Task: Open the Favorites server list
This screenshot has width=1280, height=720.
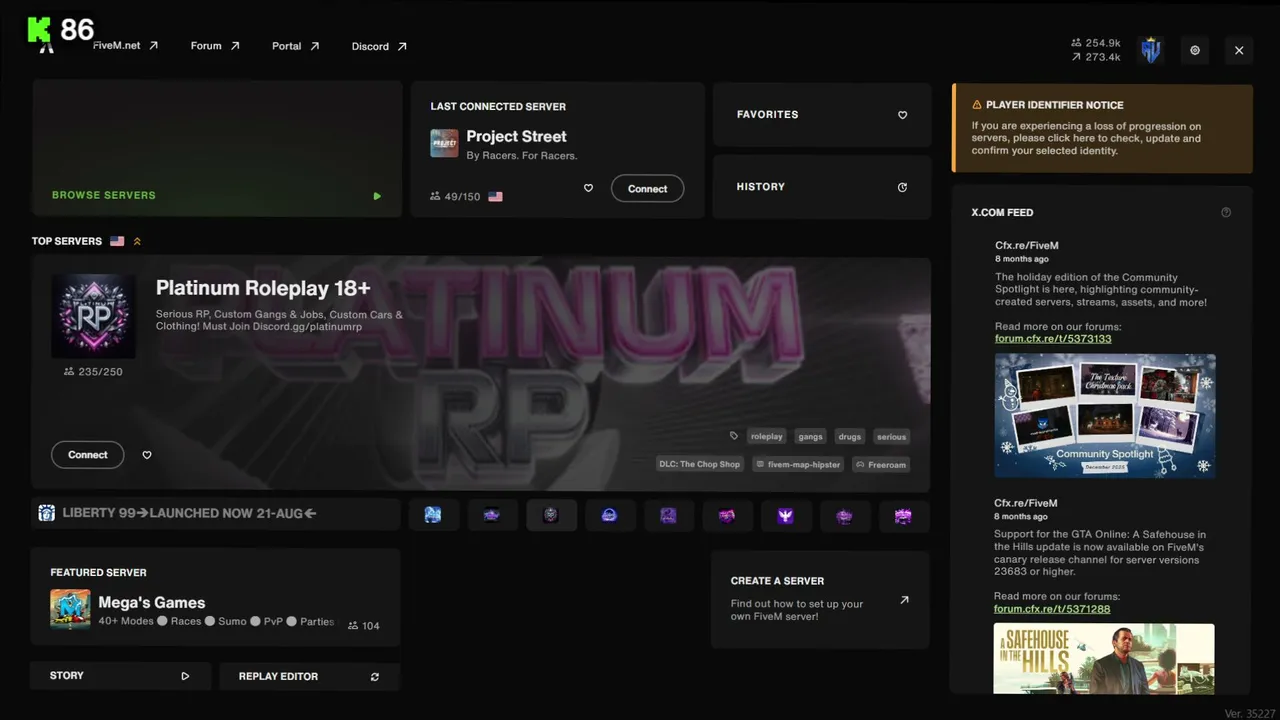Action: (822, 115)
